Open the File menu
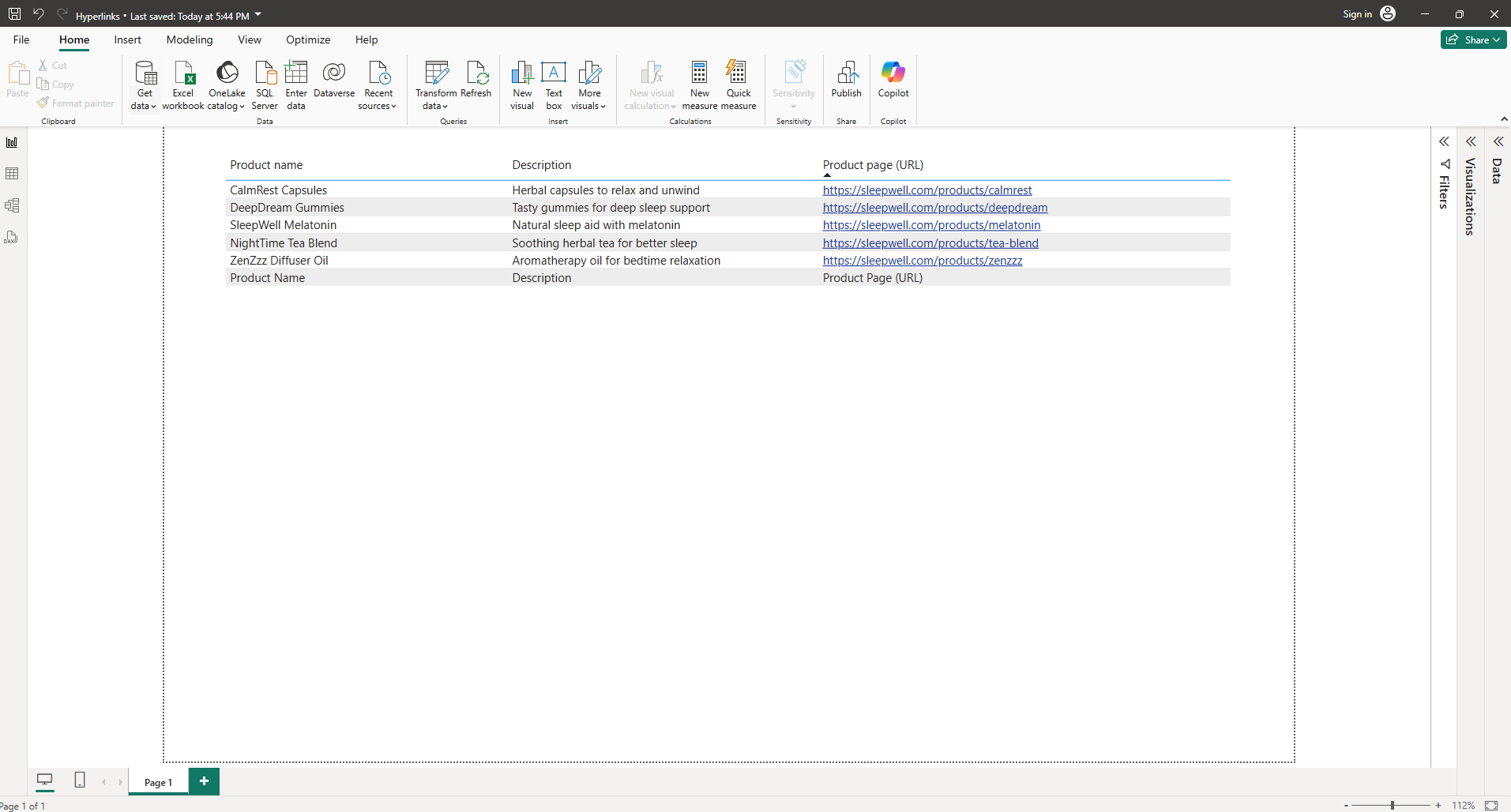This screenshot has width=1511, height=812. tap(21, 39)
